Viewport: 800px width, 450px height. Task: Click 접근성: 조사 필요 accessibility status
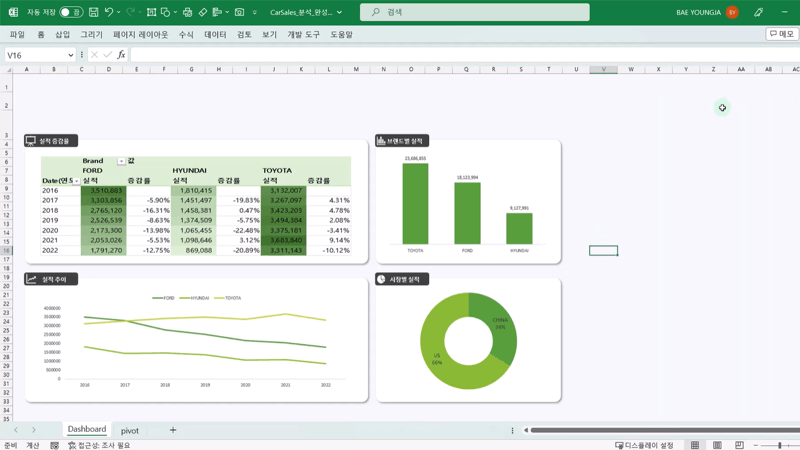pos(99,445)
